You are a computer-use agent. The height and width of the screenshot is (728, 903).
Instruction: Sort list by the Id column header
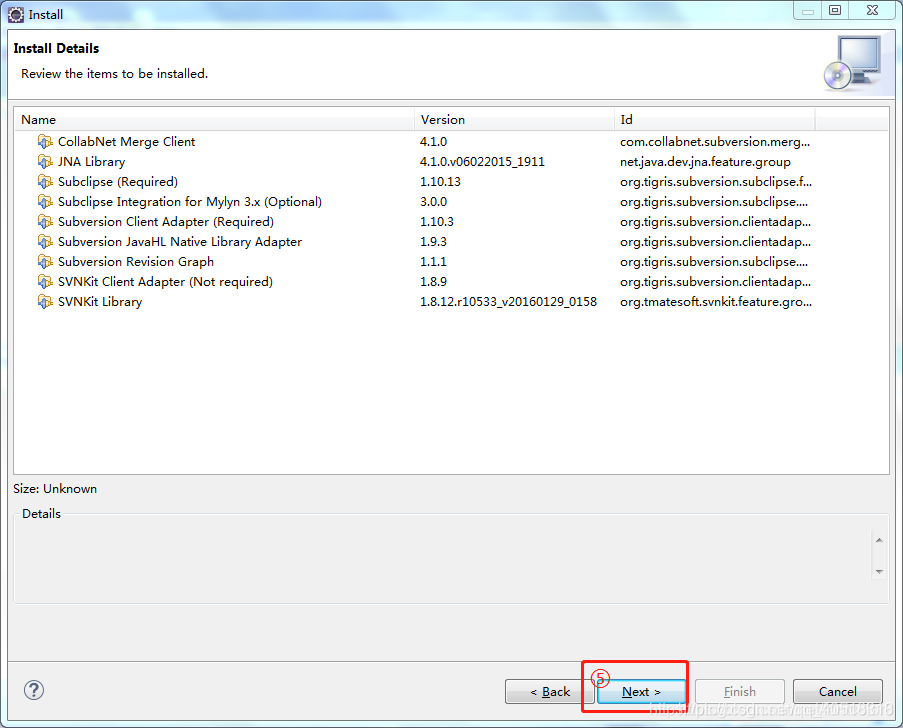point(715,119)
